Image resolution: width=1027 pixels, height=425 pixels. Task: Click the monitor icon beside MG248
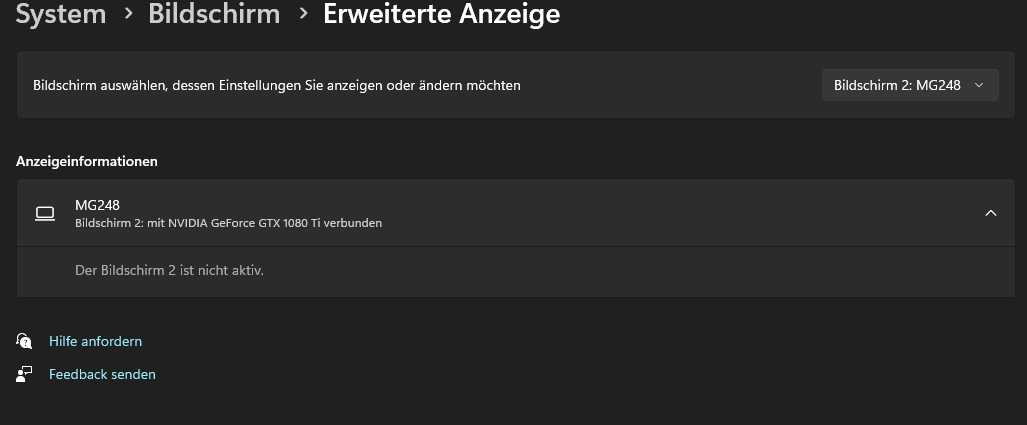click(44, 213)
